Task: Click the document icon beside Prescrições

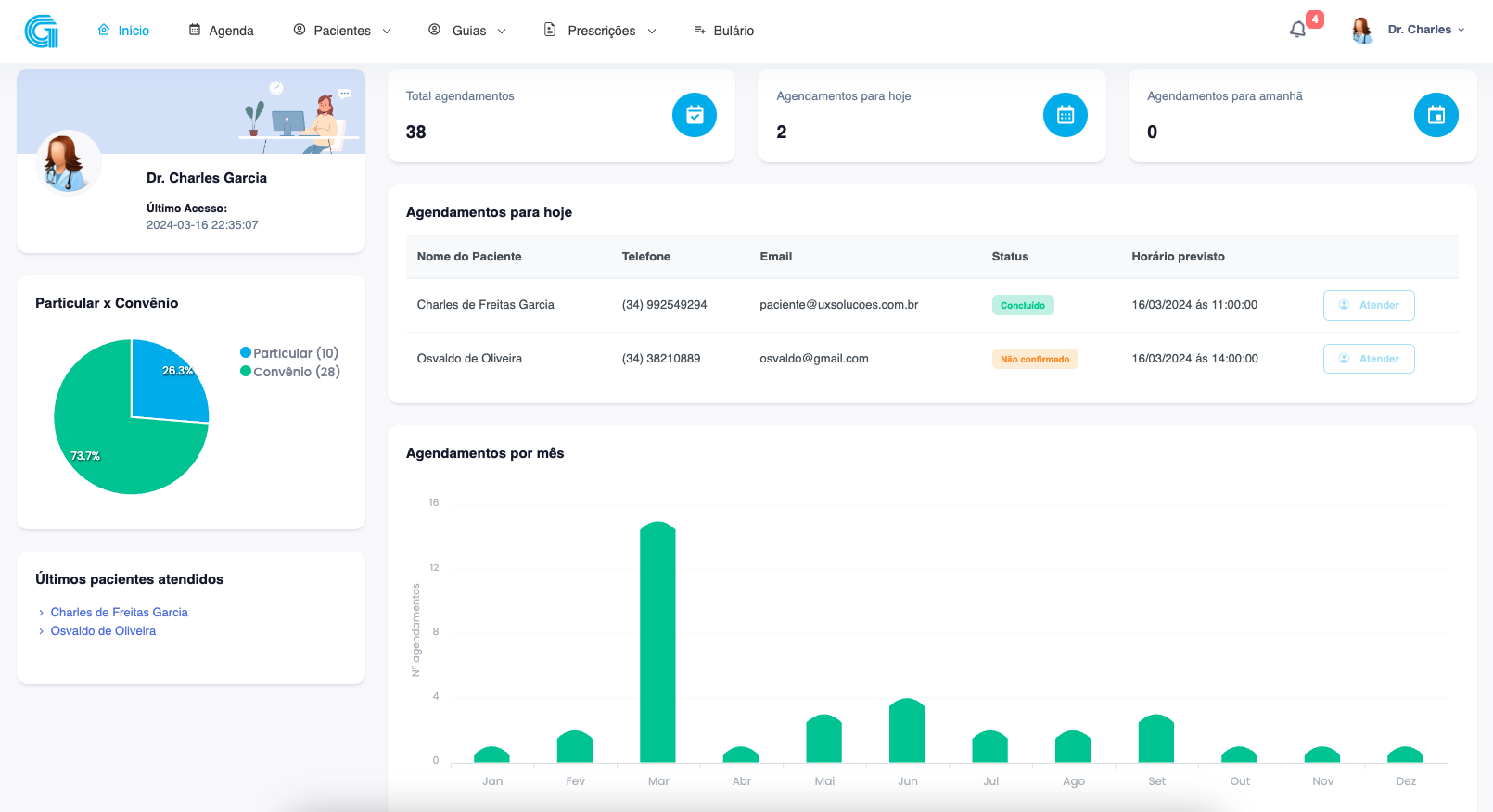Action: click(550, 30)
